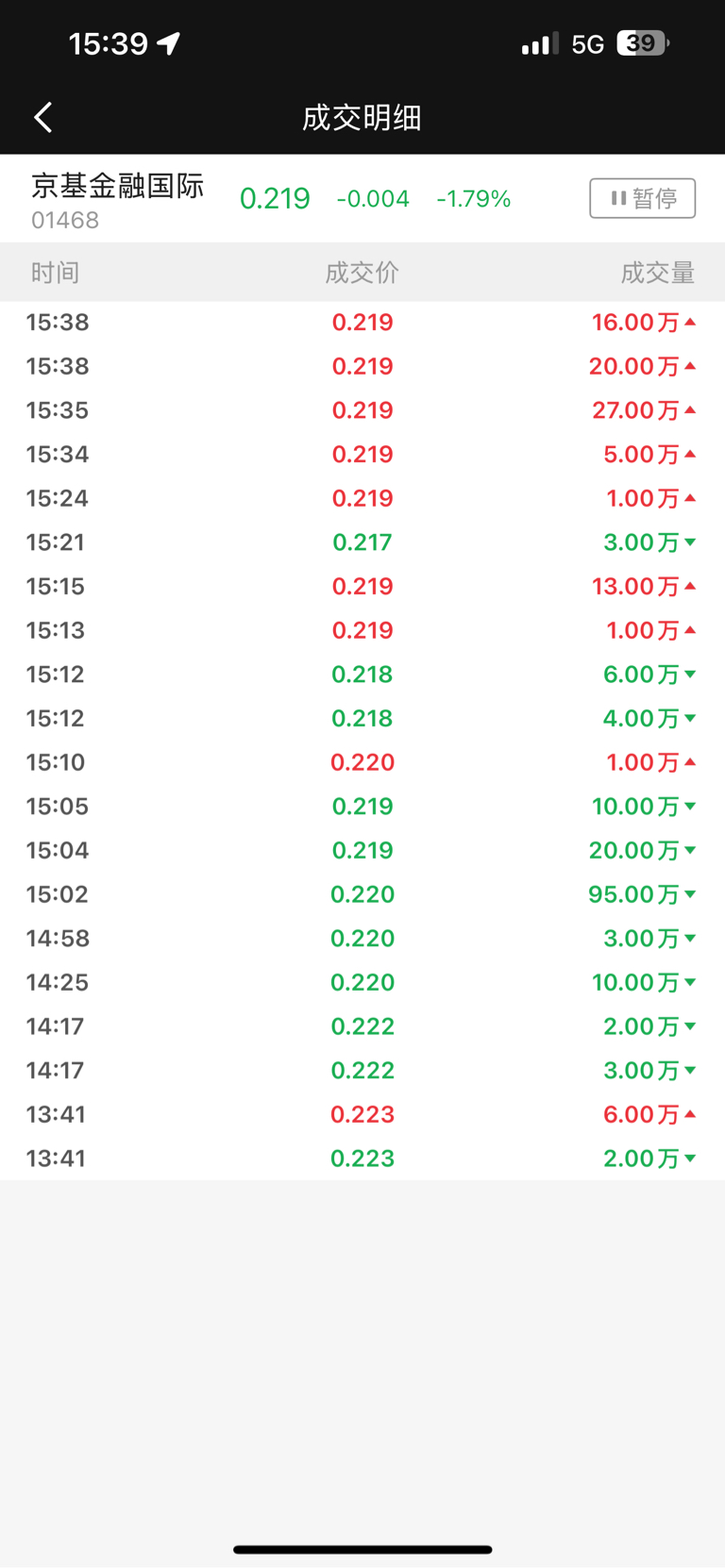Screen dimensions: 725x1568
Task: Tap the home indicator bar at bottom
Action: 362,1549
